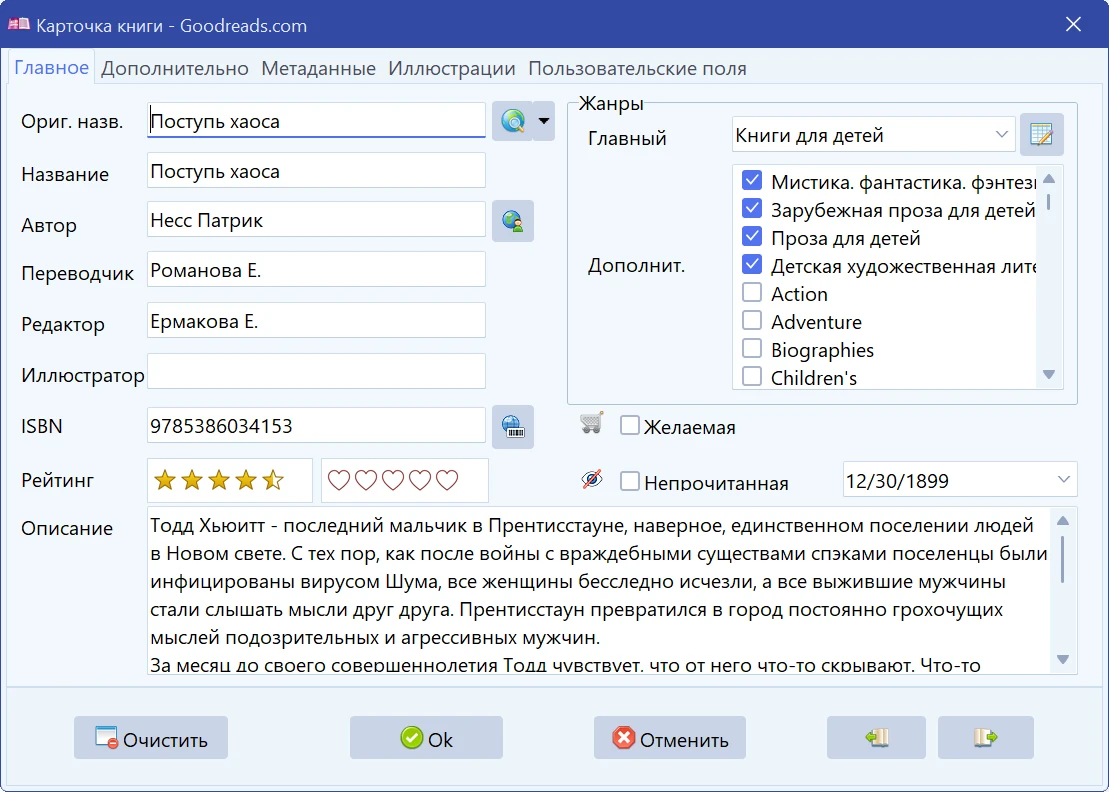Click the Иллюстратор input field
Viewport: 1109px width, 792px height.
point(316,371)
